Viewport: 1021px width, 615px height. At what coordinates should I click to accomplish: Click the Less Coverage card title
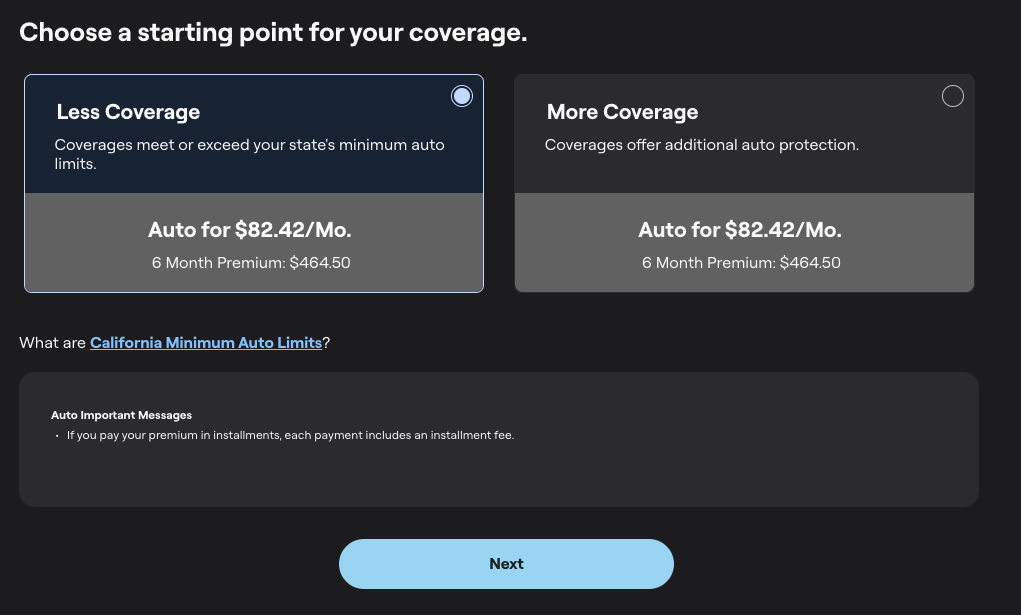(128, 112)
